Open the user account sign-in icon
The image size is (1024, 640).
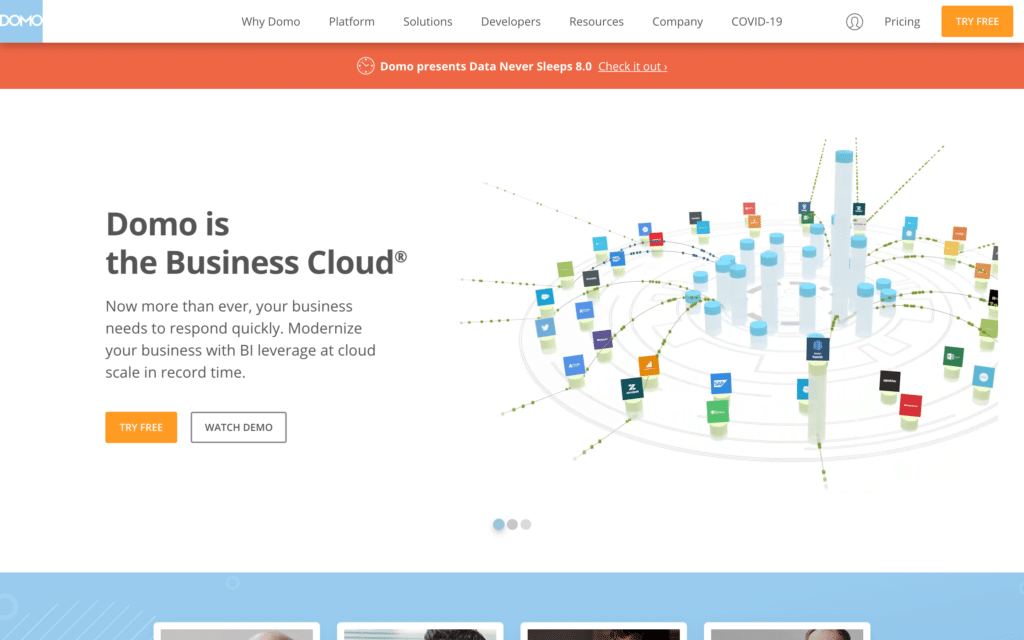[x=854, y=22]
